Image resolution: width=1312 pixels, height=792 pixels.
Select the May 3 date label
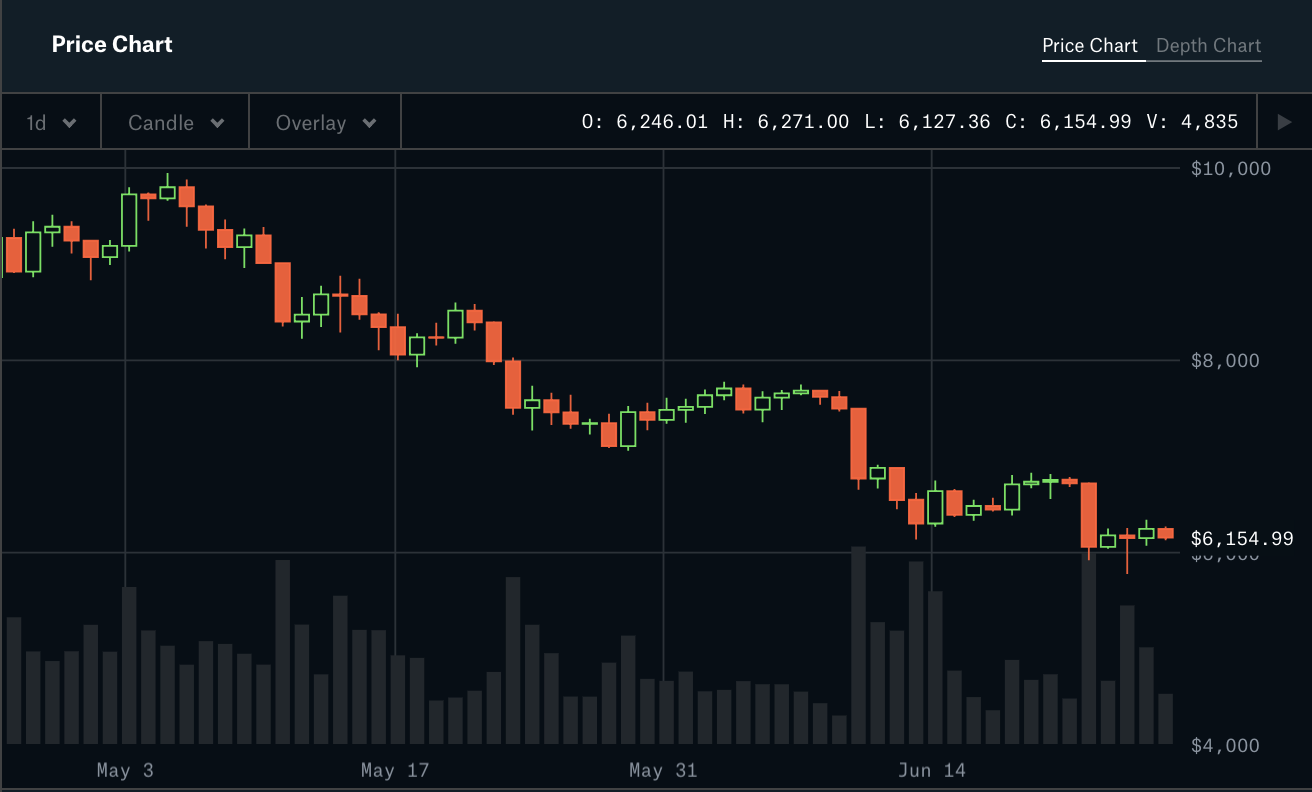click(125, 770)
